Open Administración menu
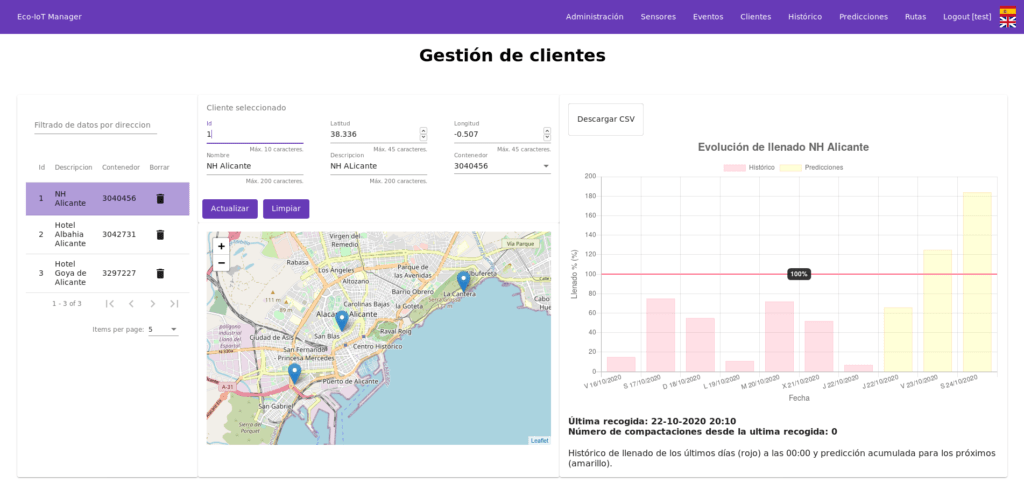The width and height of the screenshot is (1024, 482). tap(594, 17)
